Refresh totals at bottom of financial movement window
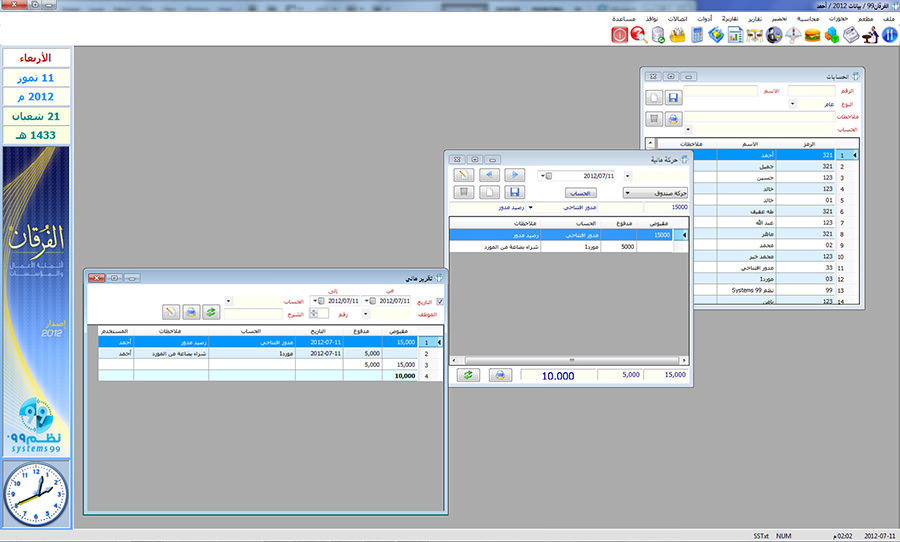Image resolution: width=900 pixels, height=542 pixels. coord(468,375)
